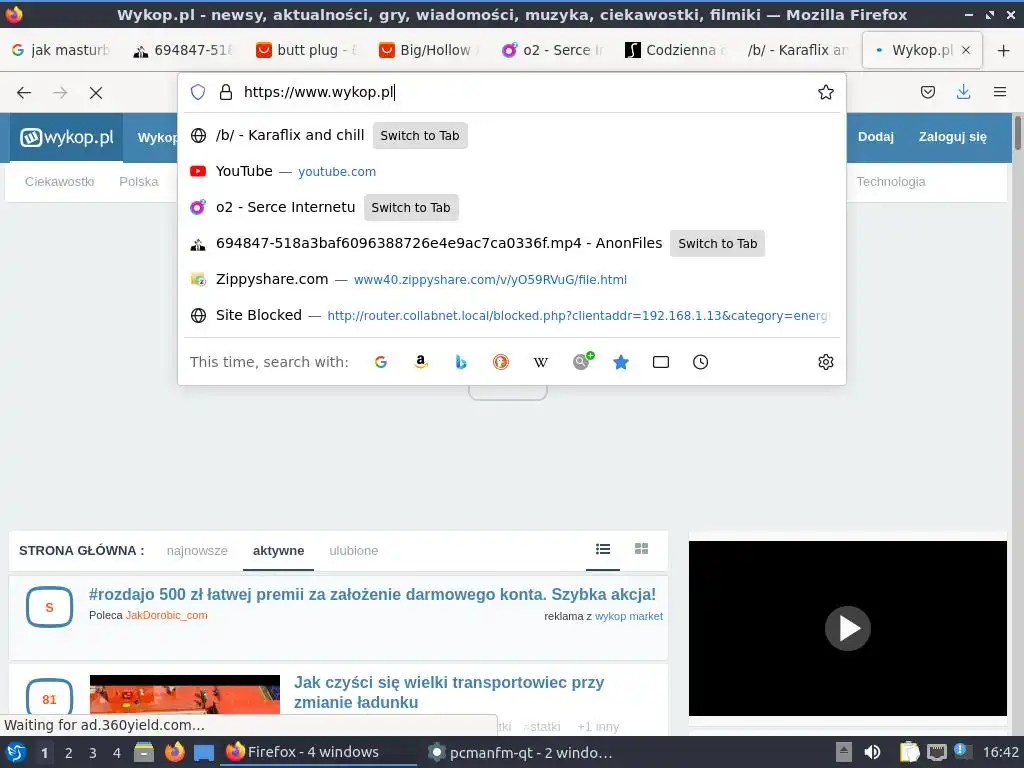Viewport: 1024px width, 768px height.
Task: Select the Zippyshare.com suggestion
Action: click(x=511, y=279)
